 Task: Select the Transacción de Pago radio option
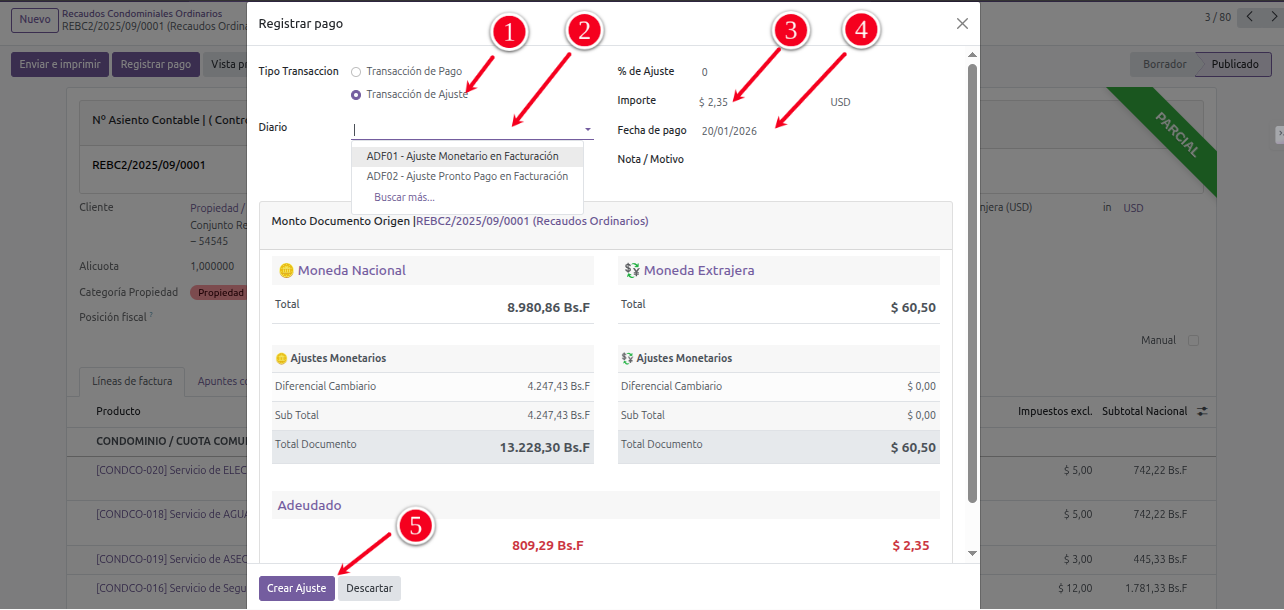[x=356, y=72]
